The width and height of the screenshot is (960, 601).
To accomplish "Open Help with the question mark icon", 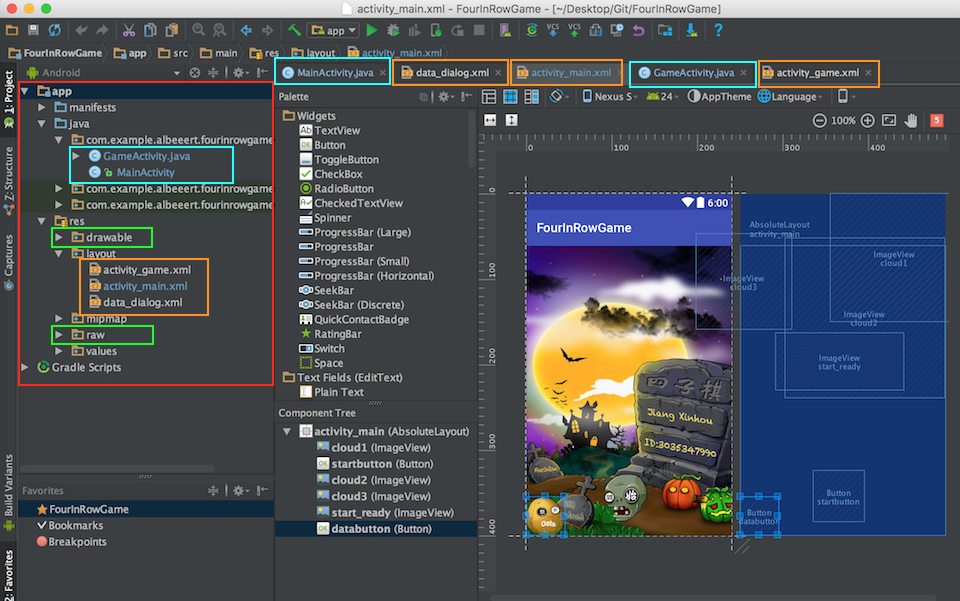I will 718,30.
